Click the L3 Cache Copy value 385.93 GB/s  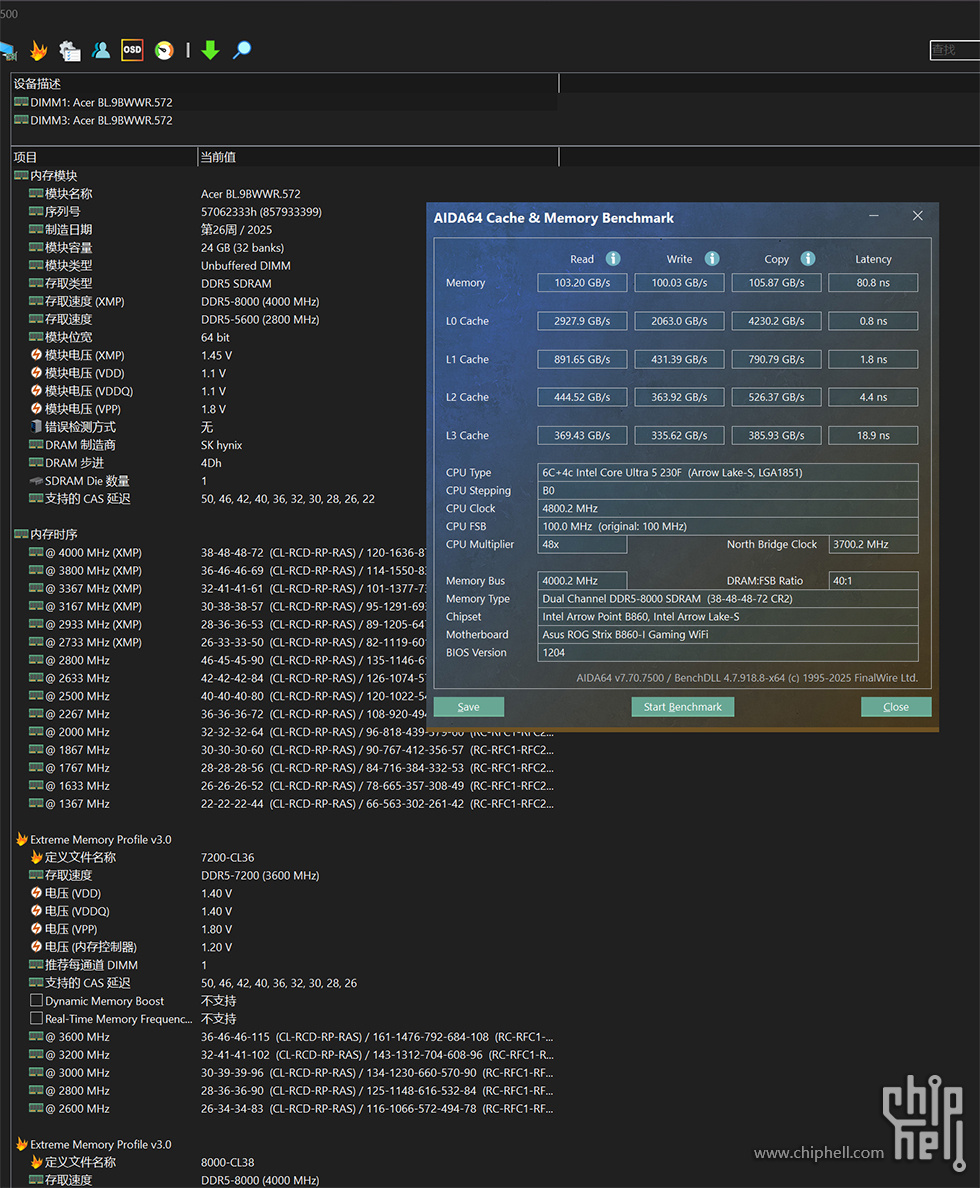[x=776, y=436]
